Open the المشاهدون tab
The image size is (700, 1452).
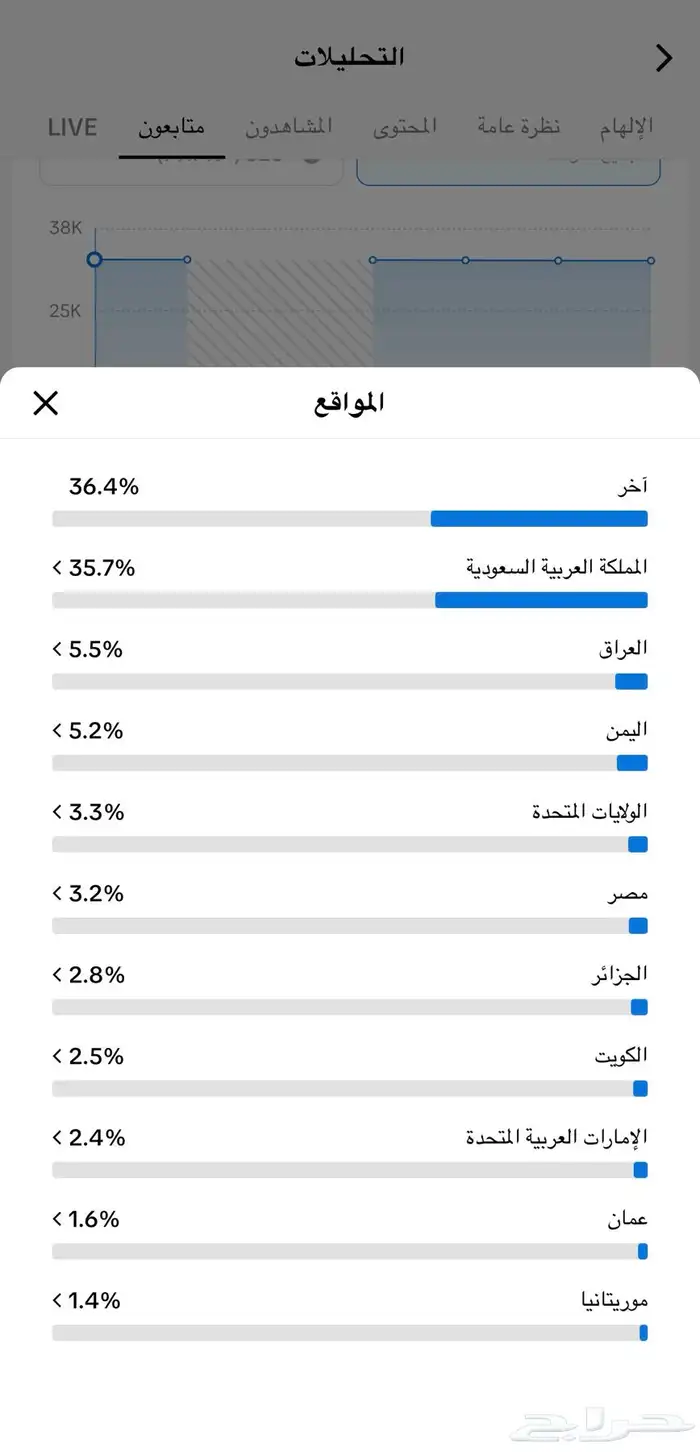(289, 127)
